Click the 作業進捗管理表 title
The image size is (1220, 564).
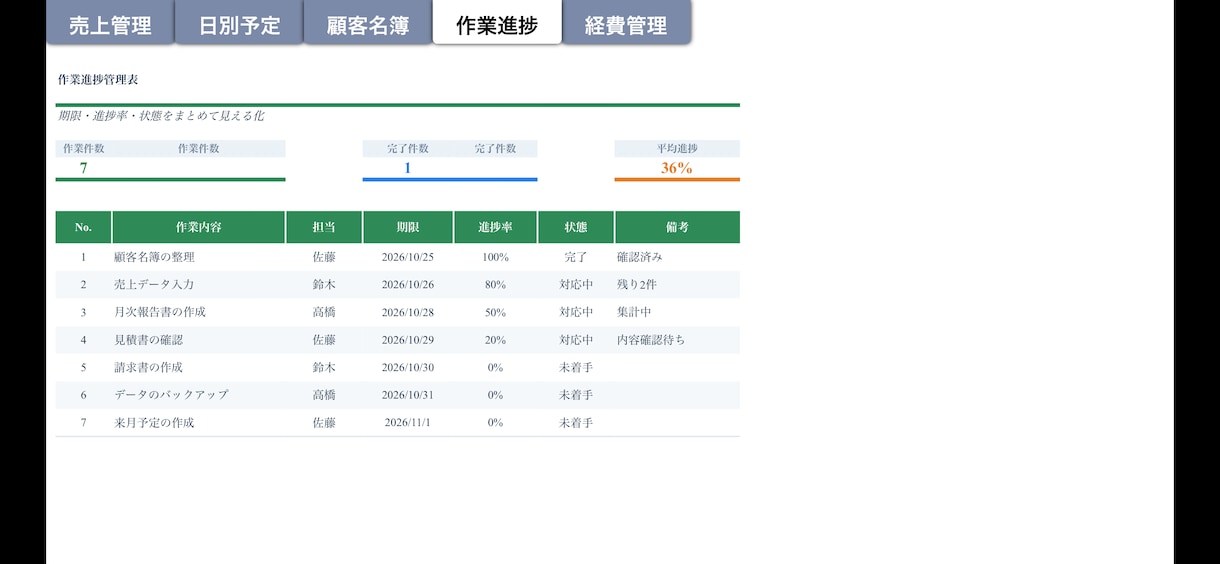tap(98, 79)
